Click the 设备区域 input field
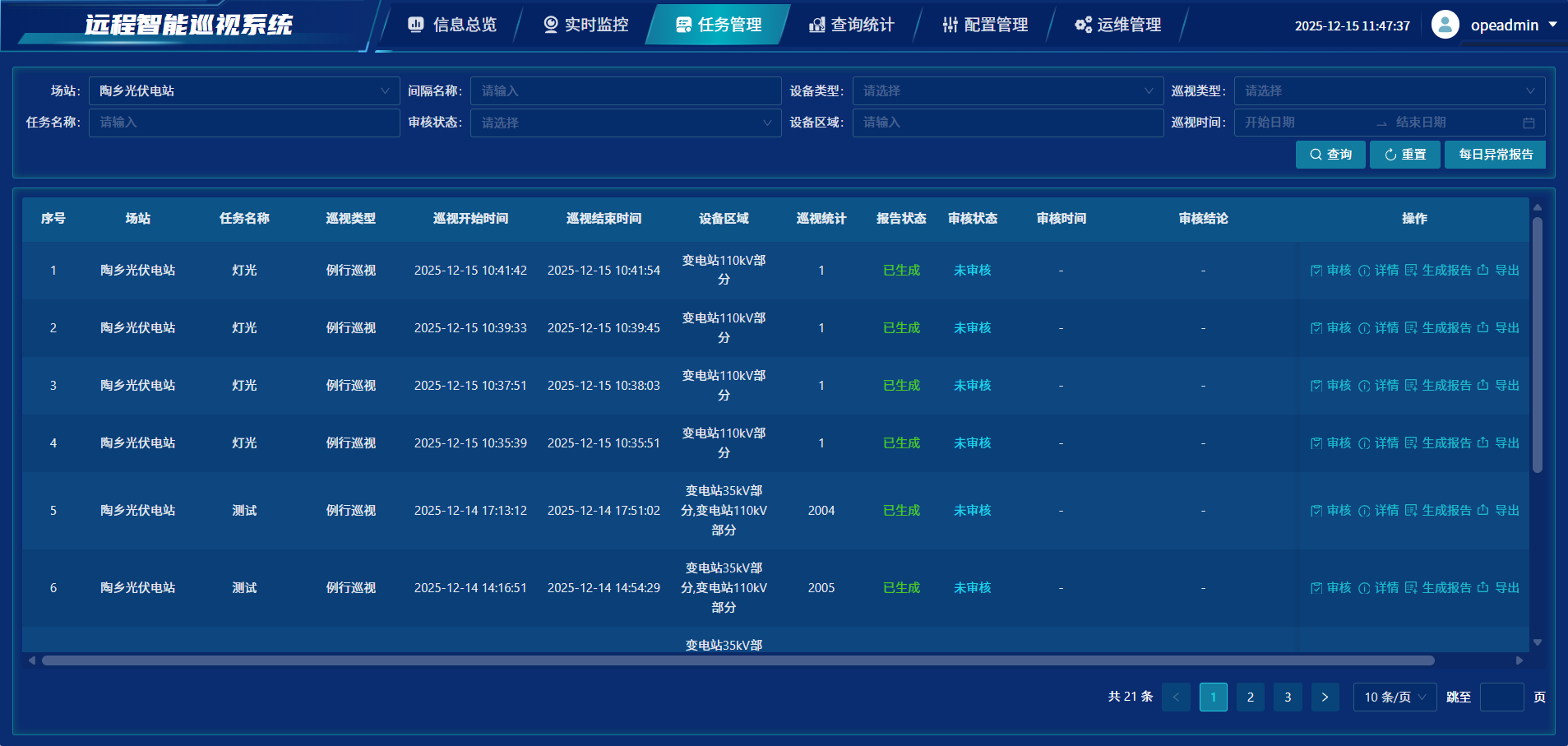This screenshot has width=1568, height=746. tap(1008, 123)
